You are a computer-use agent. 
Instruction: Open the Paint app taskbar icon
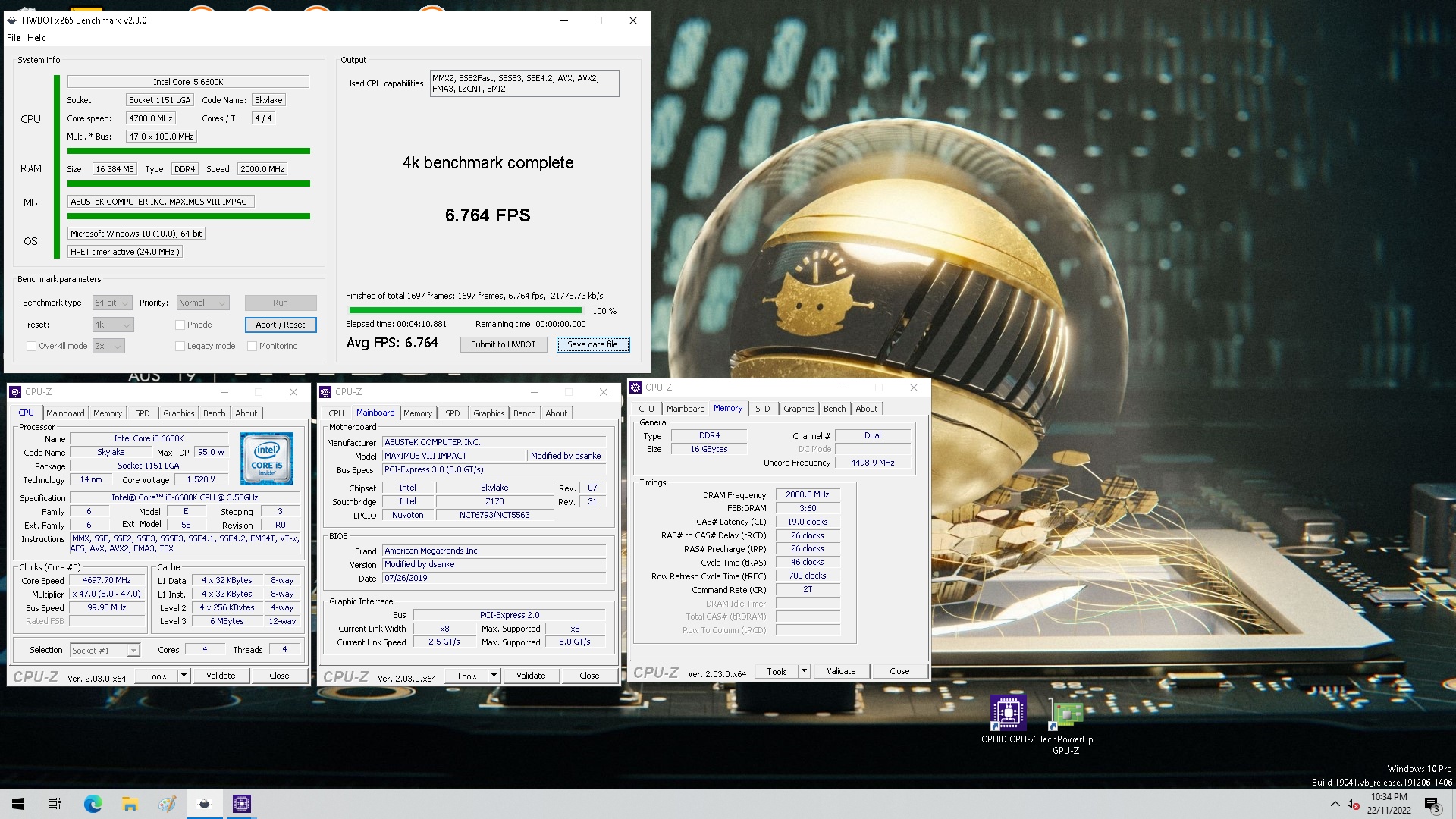coord(167,804)
